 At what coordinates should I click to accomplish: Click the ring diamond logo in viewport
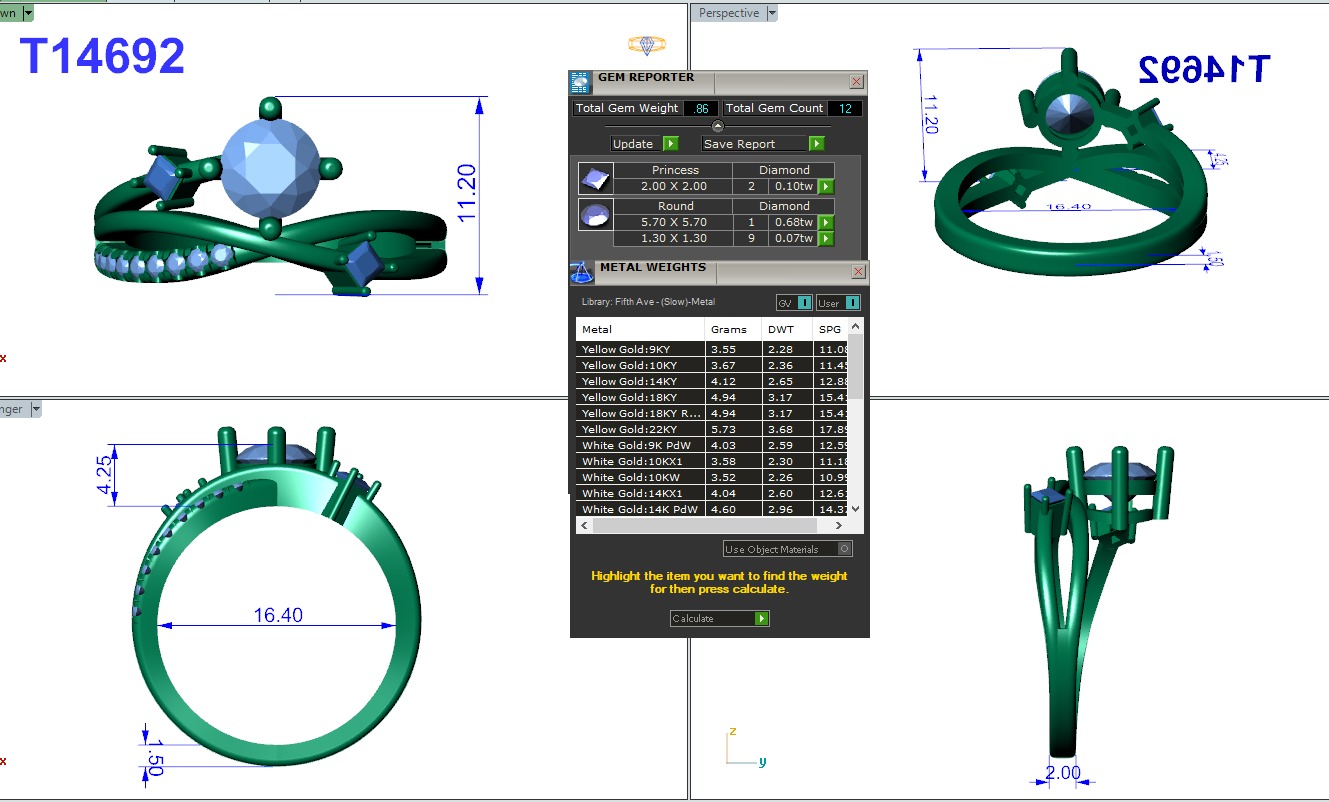tap(646, 45)
